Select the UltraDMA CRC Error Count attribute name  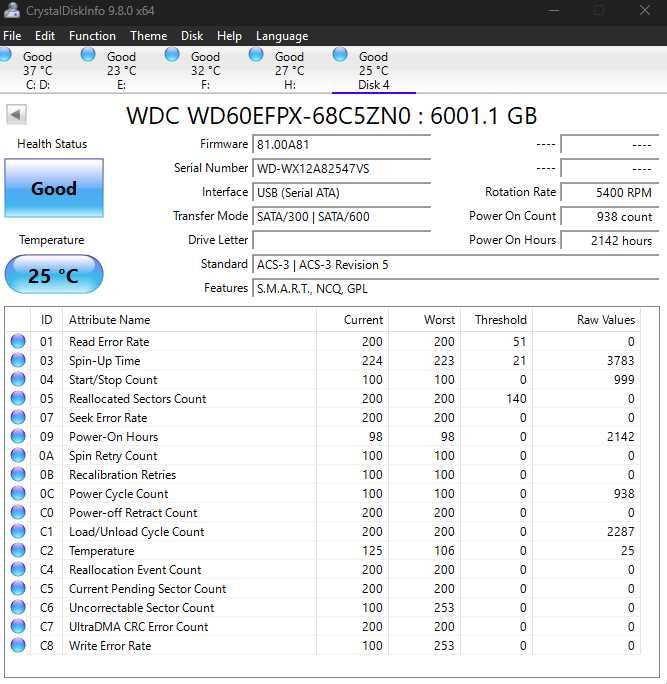tap(138, 627)
